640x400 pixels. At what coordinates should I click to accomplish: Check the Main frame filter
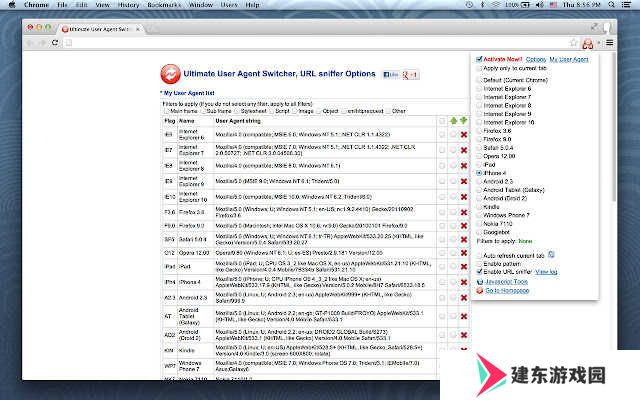tap(166, 111)
